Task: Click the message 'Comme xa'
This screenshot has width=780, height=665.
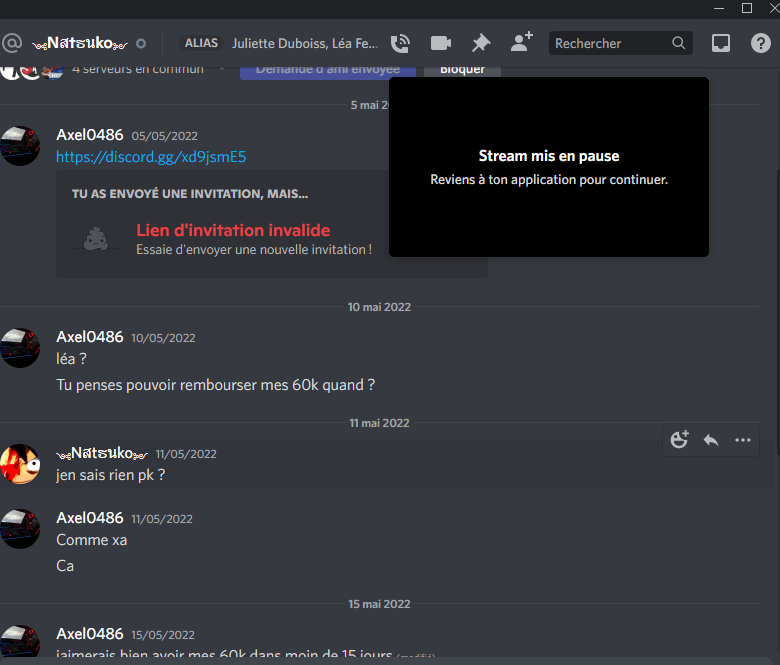Action: point(92,540)
